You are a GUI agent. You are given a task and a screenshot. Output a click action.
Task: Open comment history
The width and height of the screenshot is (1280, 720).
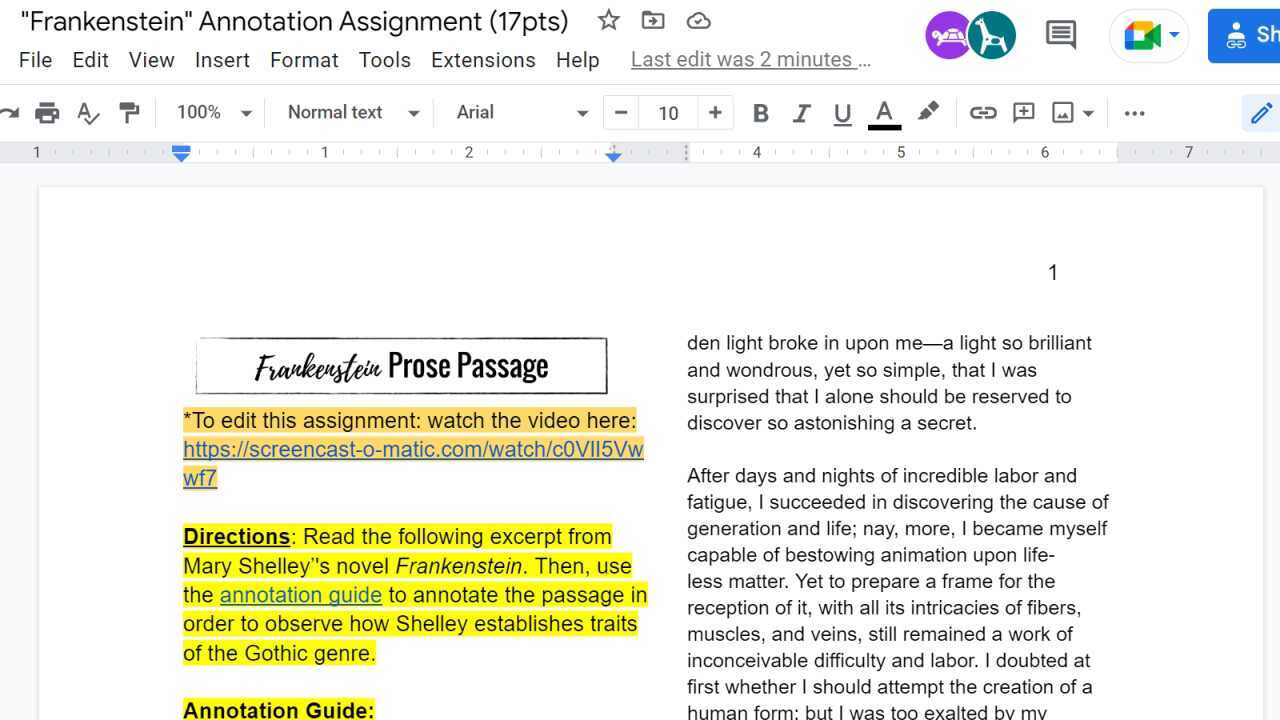1060,35
